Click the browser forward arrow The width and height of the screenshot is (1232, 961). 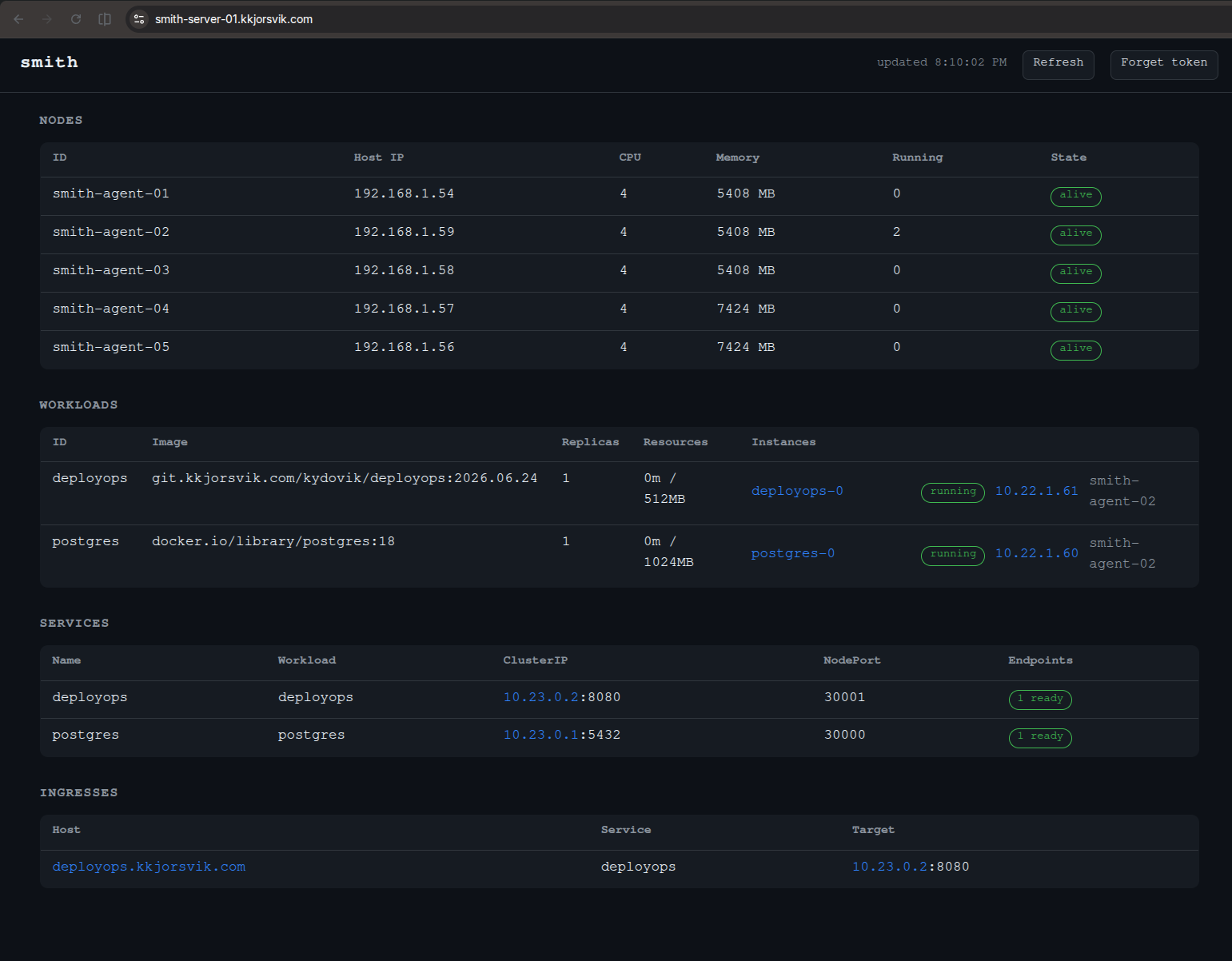point(47,19)
